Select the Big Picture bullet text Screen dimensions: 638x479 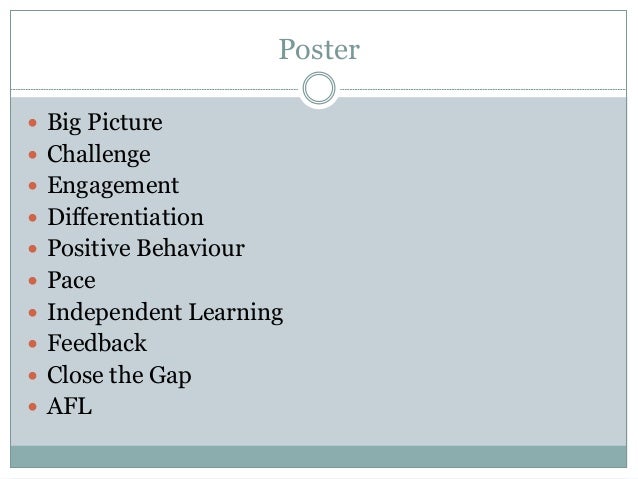105,122
